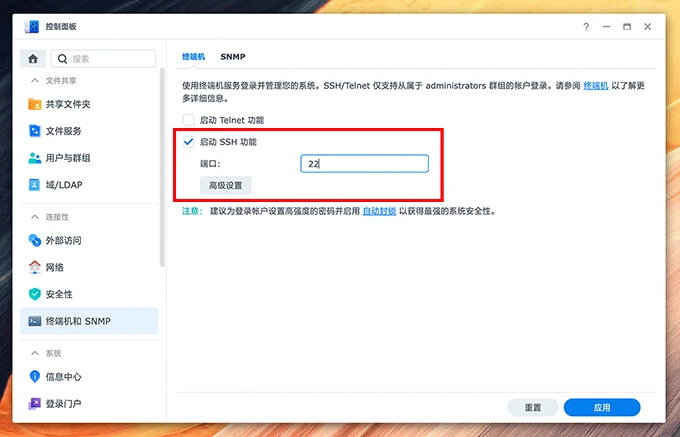
Task: Click Advanced Settings (高级设置) button
Action: pos(226,186)
